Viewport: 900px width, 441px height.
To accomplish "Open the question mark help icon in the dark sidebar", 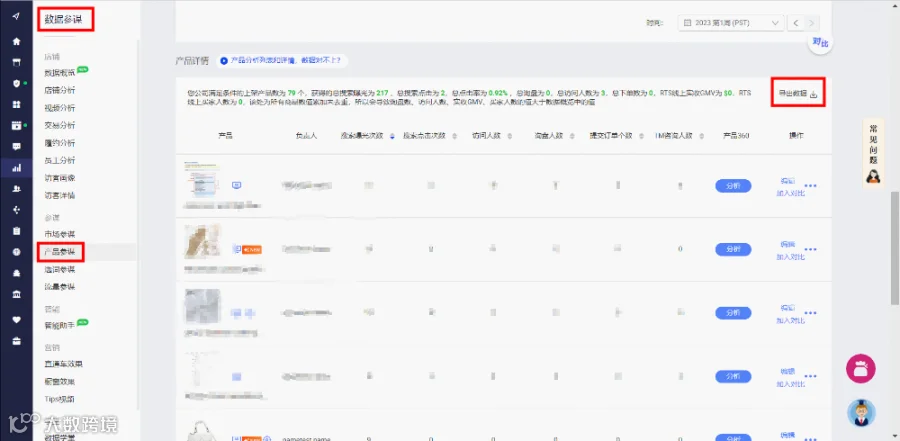I will click(17, 252).
